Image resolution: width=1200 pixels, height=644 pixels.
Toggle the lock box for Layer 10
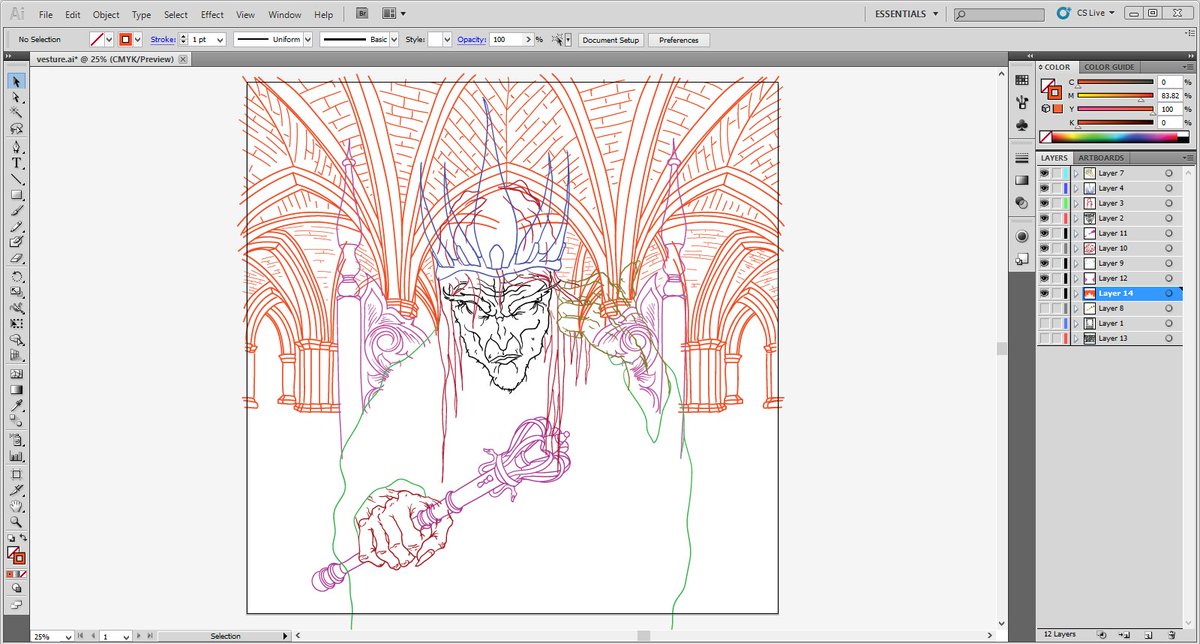1056,248
